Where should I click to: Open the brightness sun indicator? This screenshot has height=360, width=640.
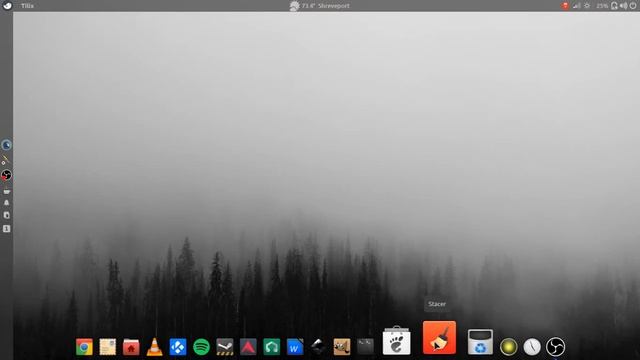[587, 6]
